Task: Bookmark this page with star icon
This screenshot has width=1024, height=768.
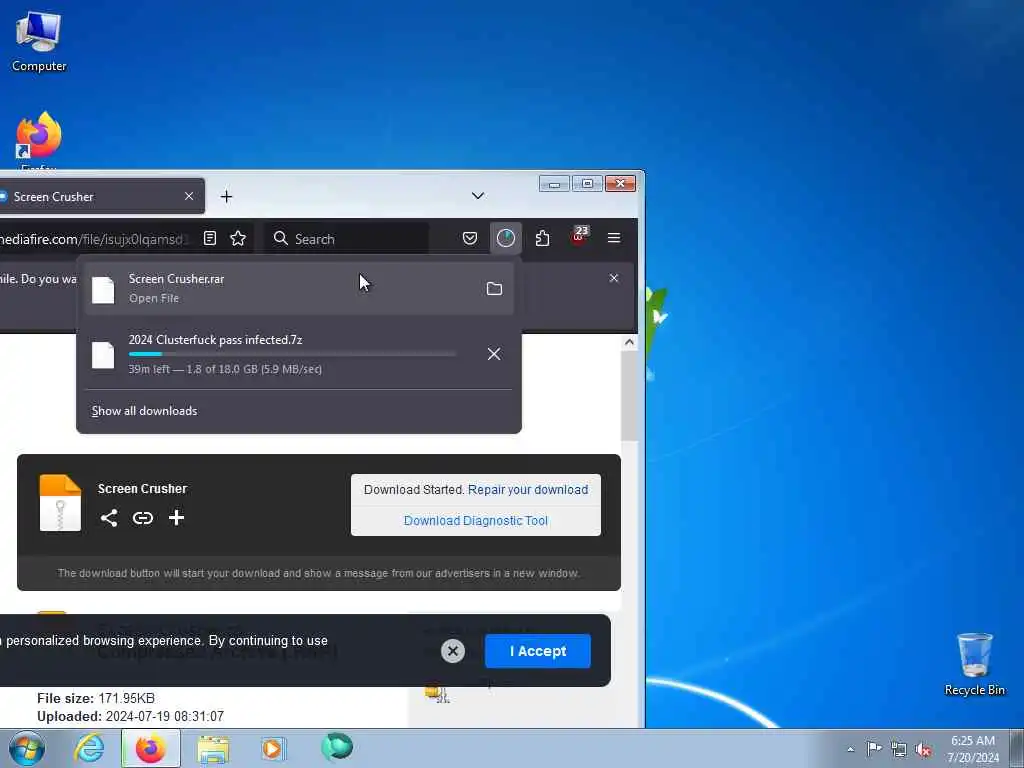Action: click(238, 238)
